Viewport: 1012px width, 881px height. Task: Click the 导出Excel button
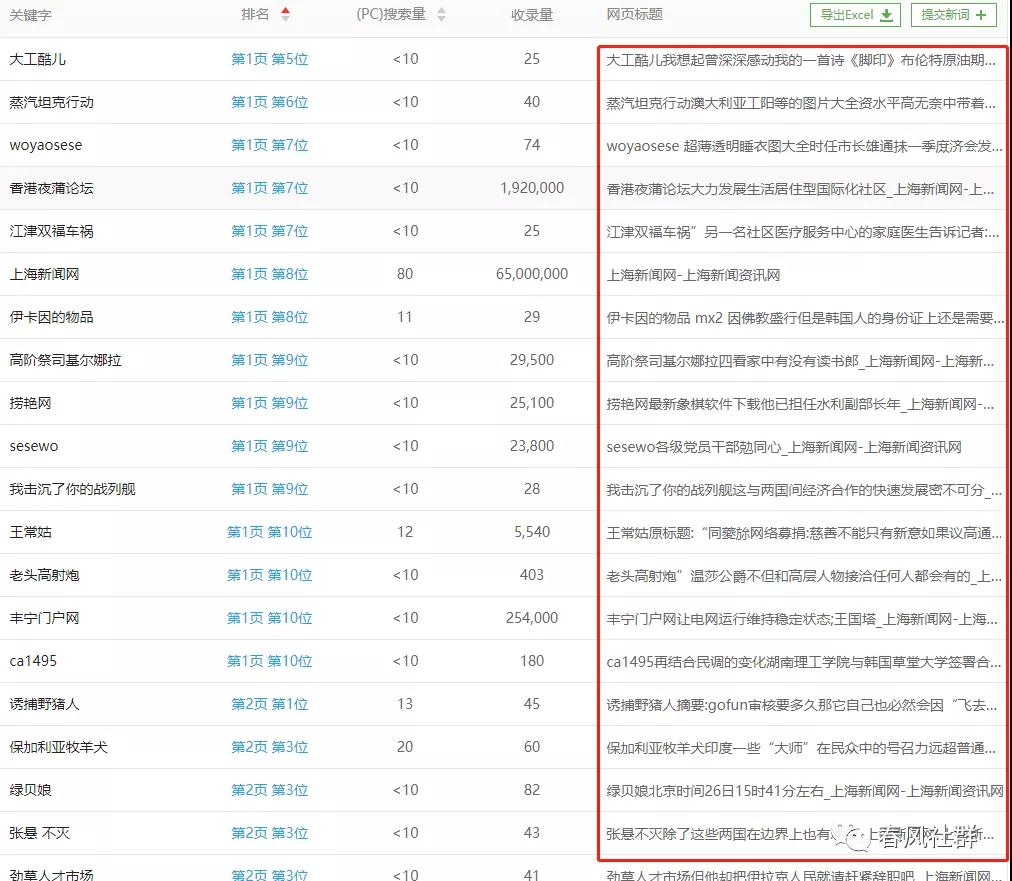(855, 15)
